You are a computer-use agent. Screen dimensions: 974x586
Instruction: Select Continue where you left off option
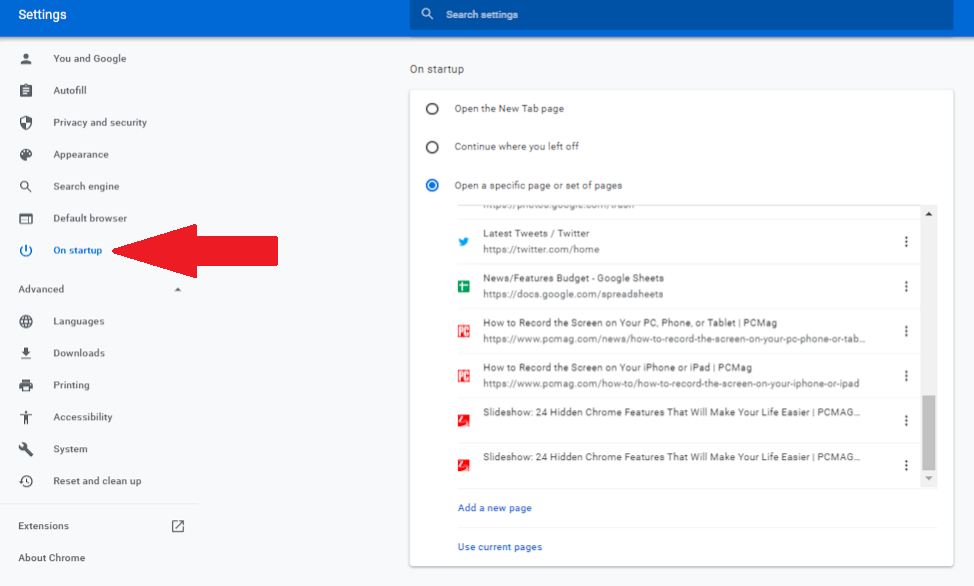click(432, 147)
